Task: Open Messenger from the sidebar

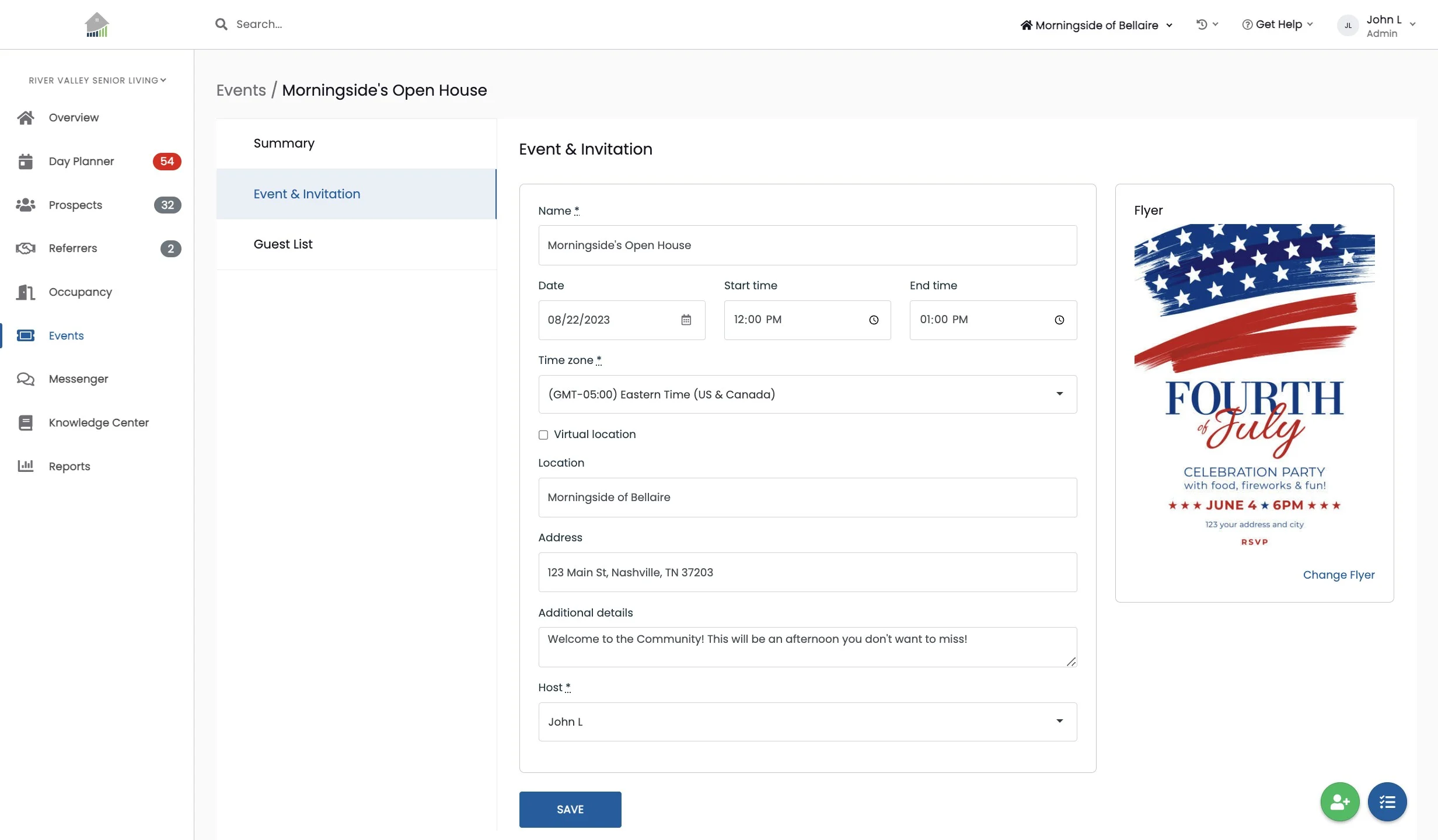Action: tap(78, 379)
